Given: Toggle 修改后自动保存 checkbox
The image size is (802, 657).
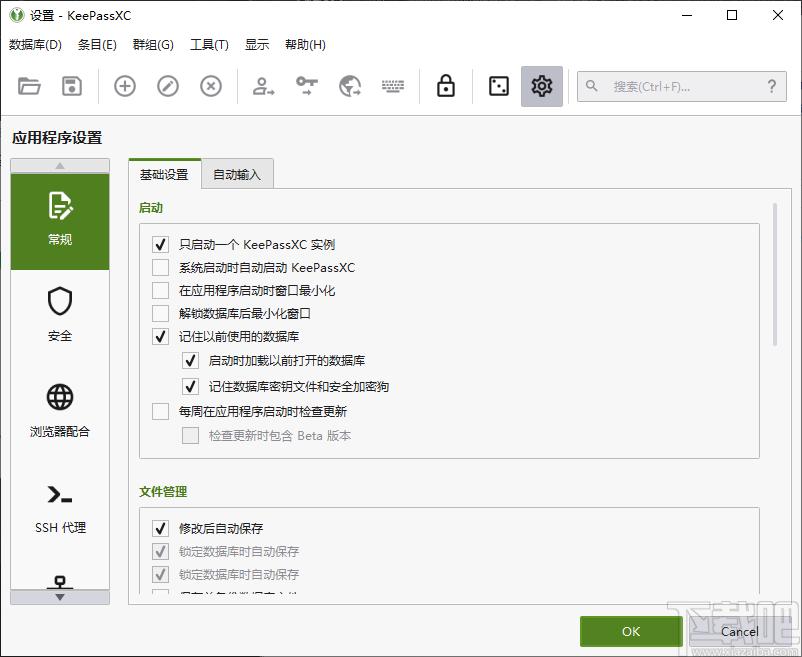Looking at the screenshot, I should (160, 528).
